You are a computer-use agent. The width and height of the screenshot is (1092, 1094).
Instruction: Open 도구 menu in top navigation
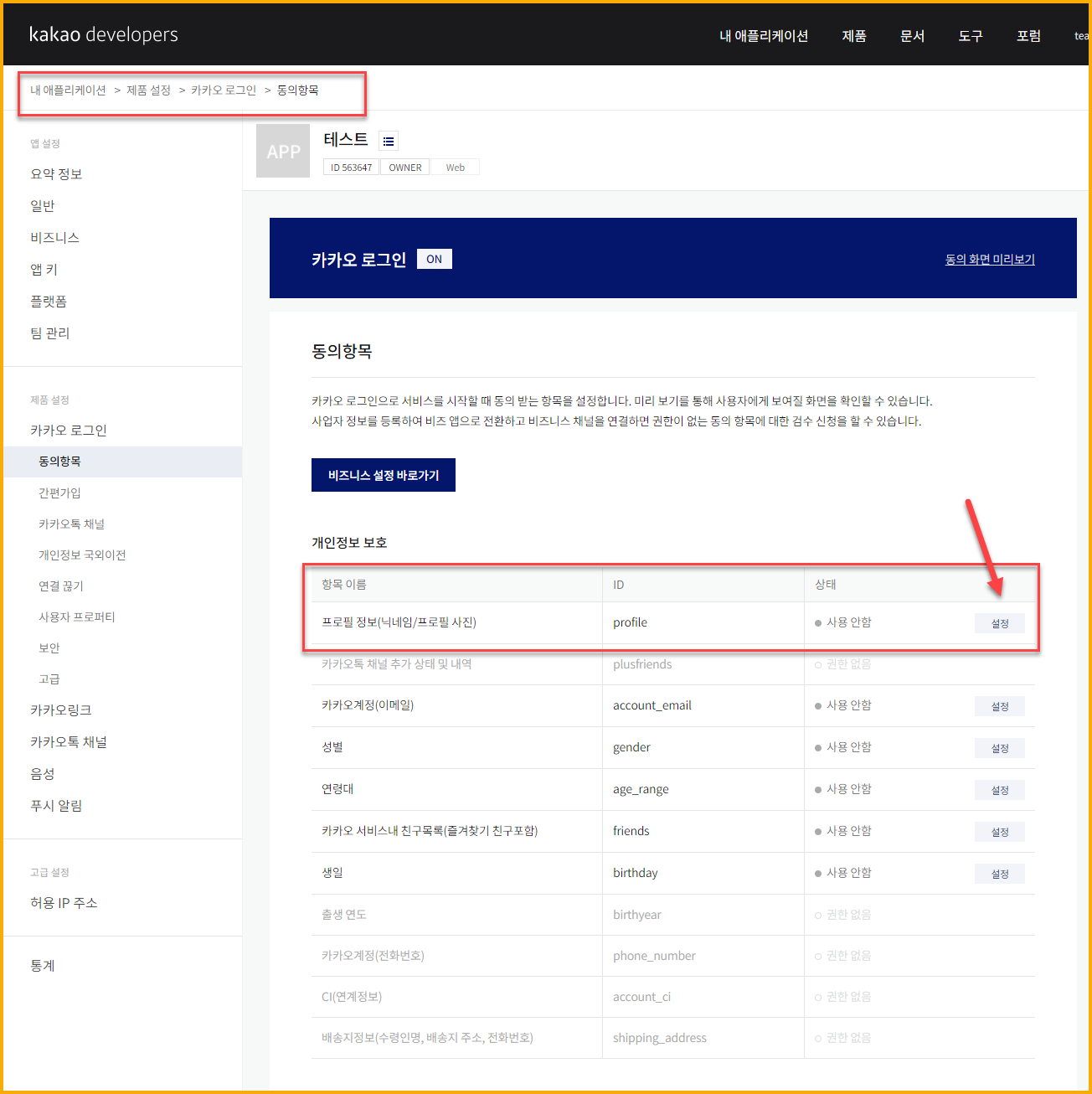pyautogui.click(x=971, y=36)
